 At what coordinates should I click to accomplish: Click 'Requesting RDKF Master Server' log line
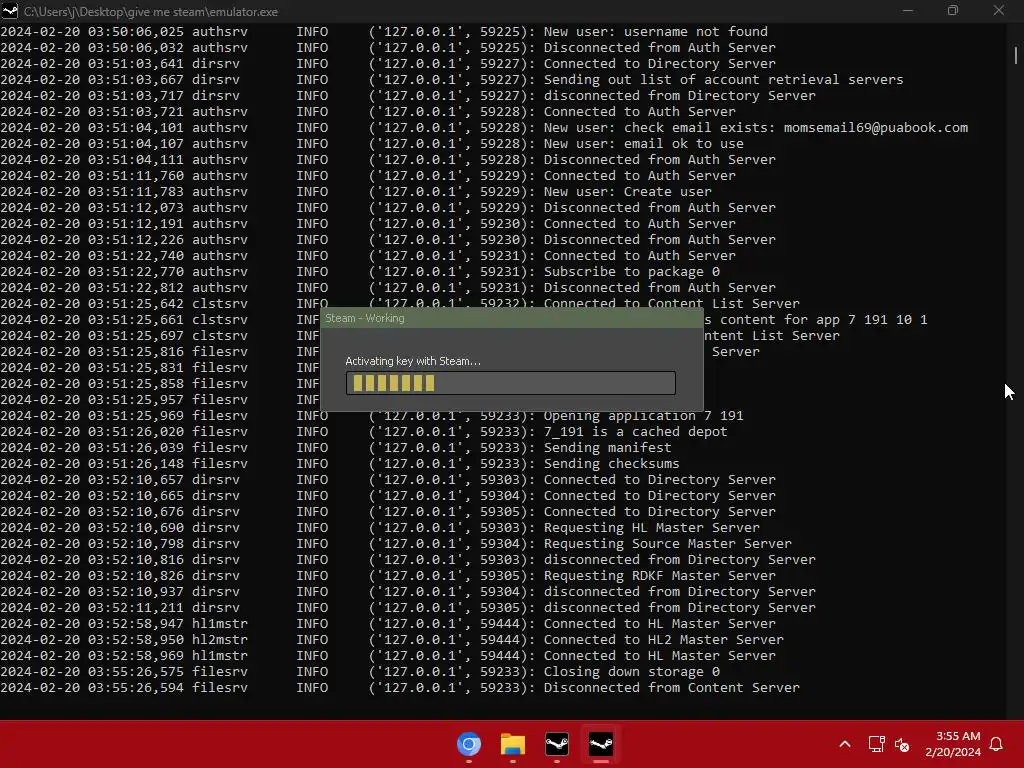[660, 576]
